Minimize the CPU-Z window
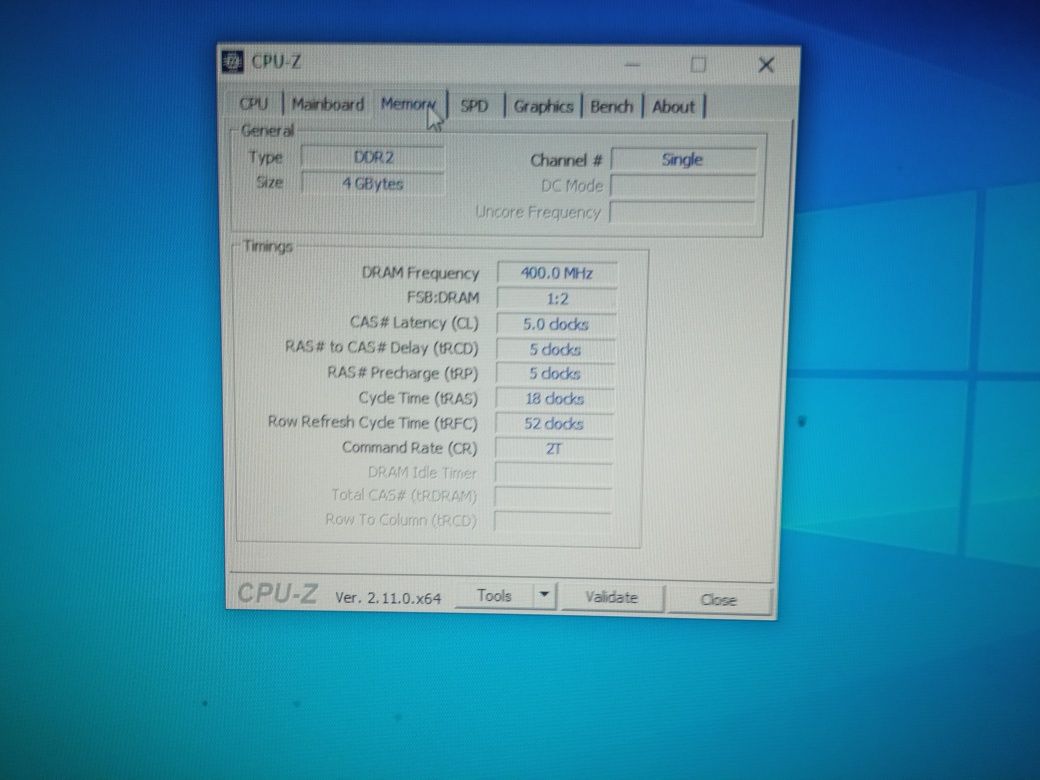 [633, 65]
